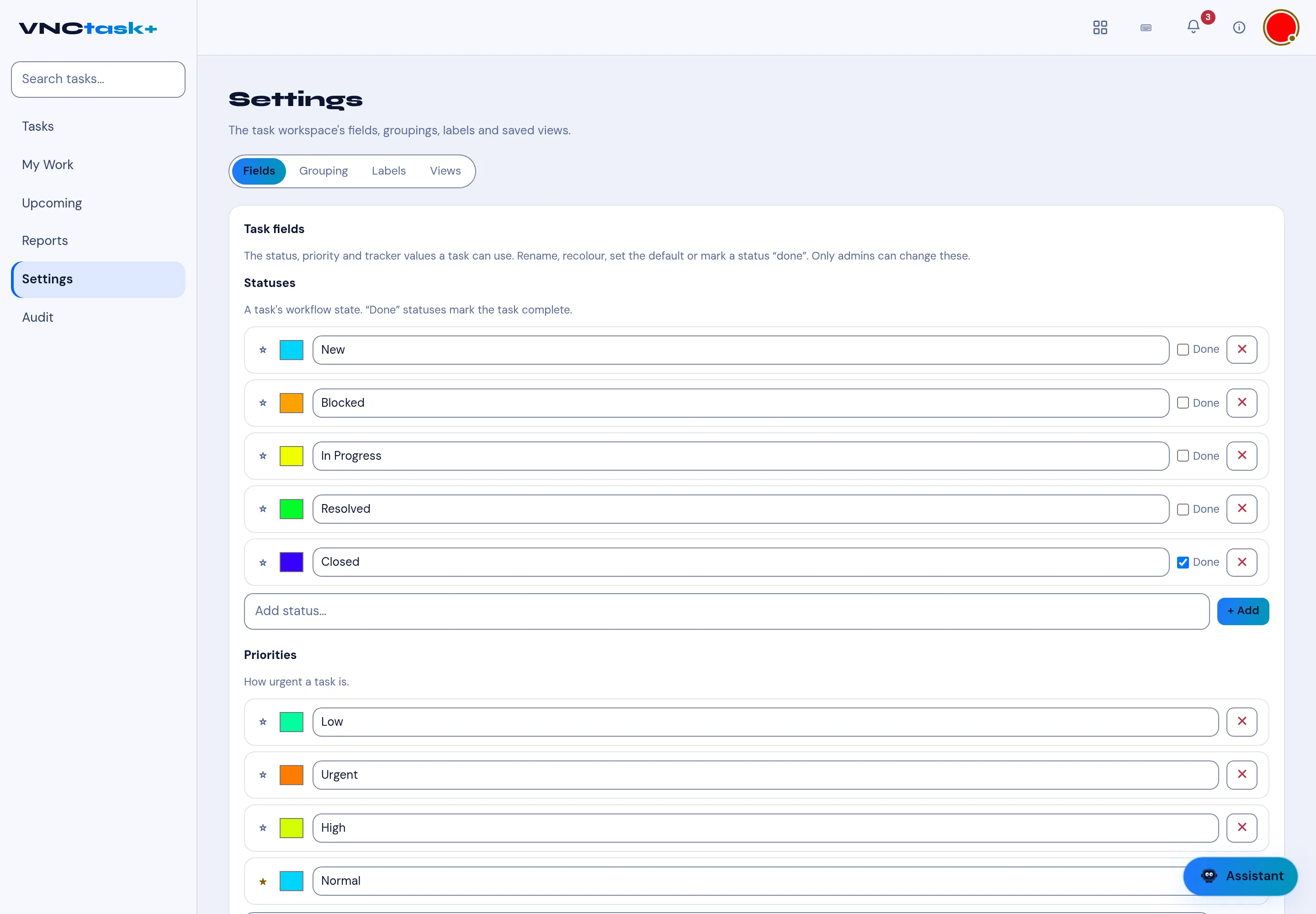Image resolution: width=1316 pixels, height=914 pixels.
Task: Set Low priority as default star
Action: [x=263, y=722]
